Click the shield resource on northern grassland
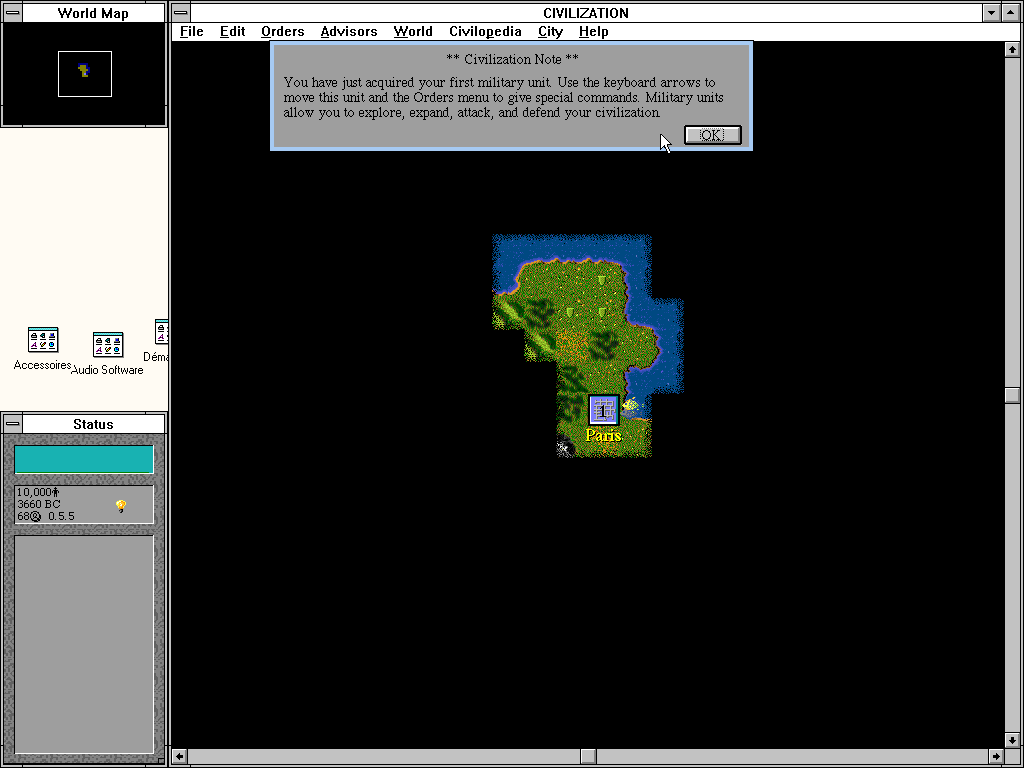 [601, 280]
